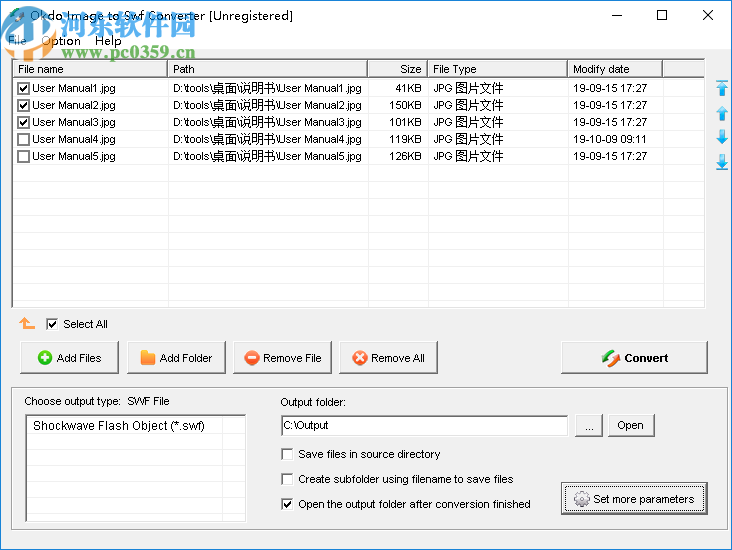Enable Save files in source directory

287,454
